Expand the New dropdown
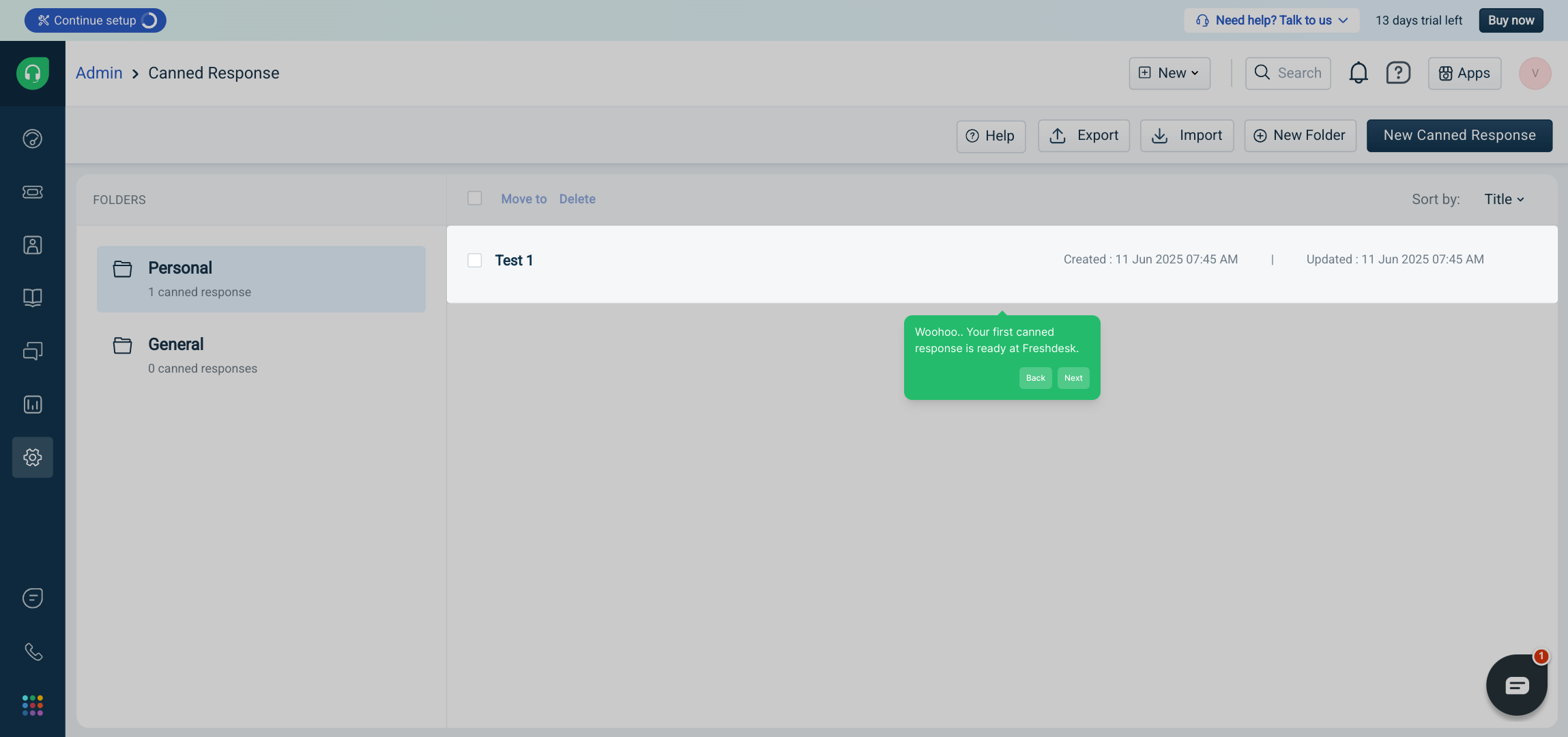Screen dimensions: 1568x737 1170,73
